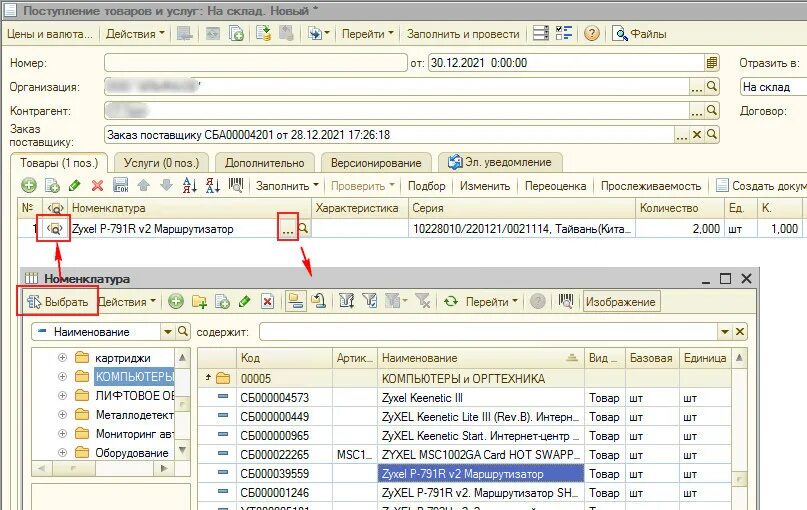Clear Заказ поставщику field with X
Screen dimensions: 807x510
click(x=697, y=135)
